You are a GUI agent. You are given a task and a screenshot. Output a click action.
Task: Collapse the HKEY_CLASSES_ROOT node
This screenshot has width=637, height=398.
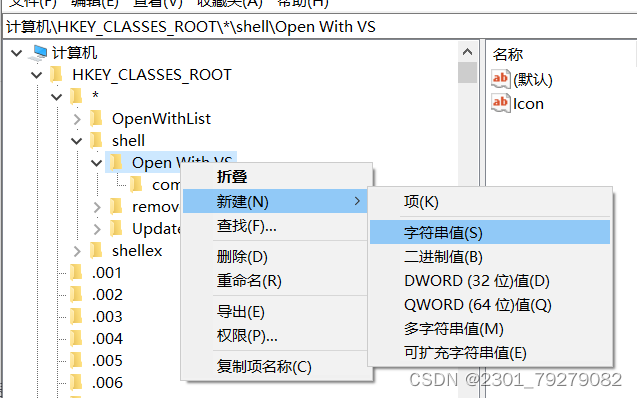37,75
